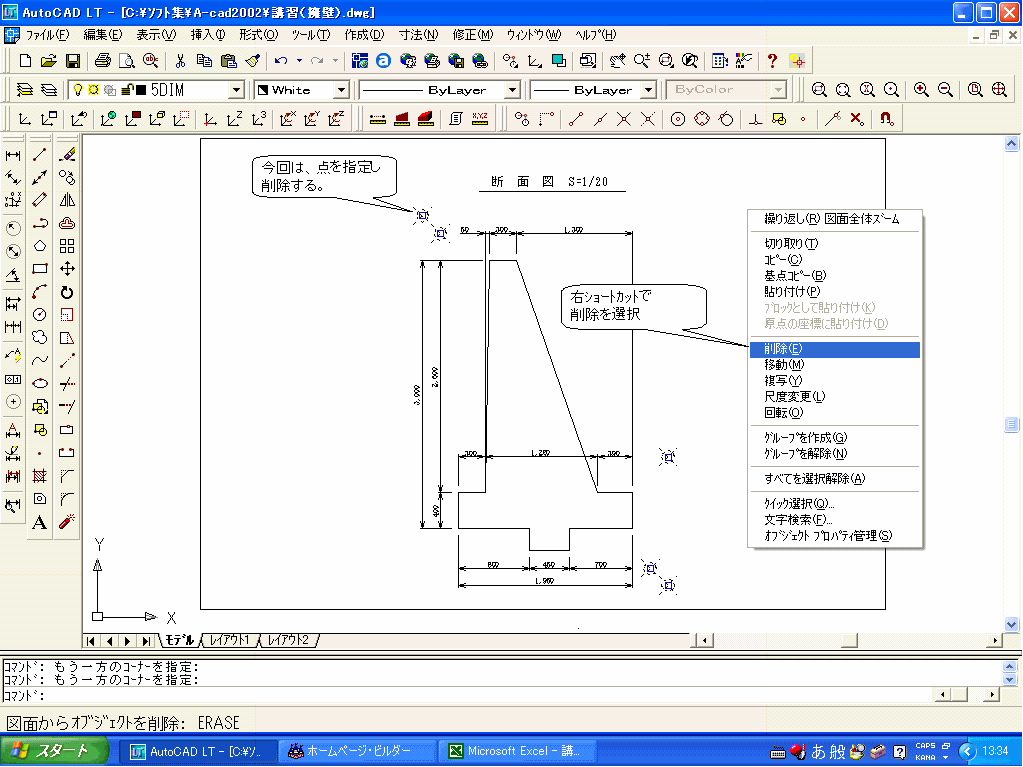Switch to the レイアウト1 tab

[230, 640]
